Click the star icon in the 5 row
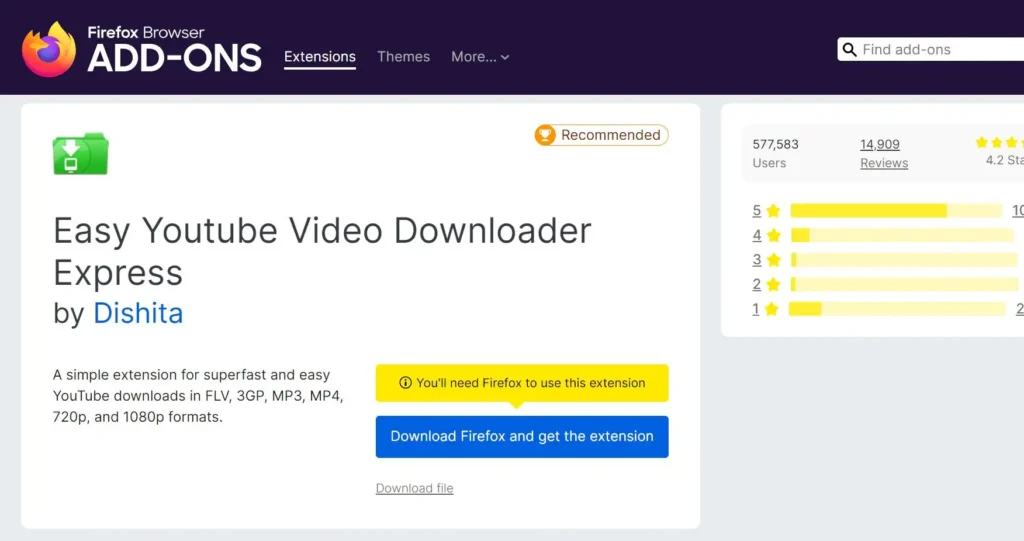1024x541 pixels. coord(773,210)
